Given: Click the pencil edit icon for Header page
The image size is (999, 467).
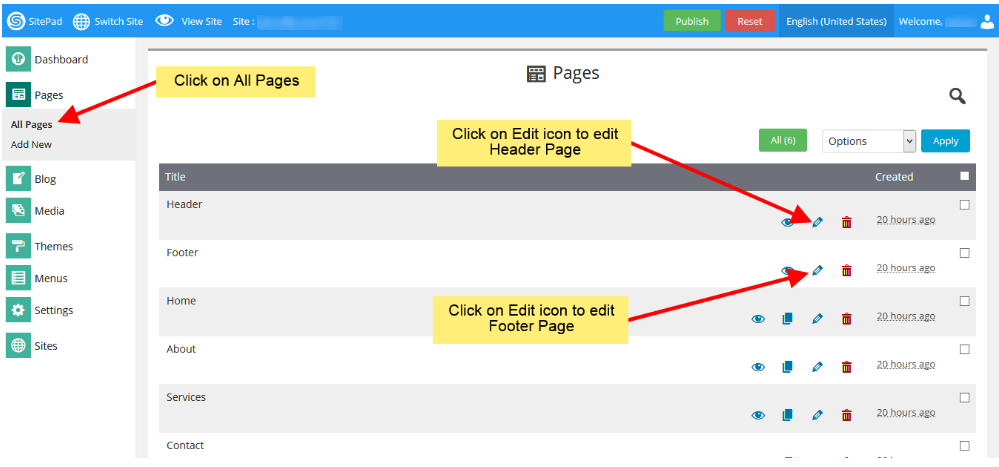Looking at the screenshot, I should (x=817, y=222).
